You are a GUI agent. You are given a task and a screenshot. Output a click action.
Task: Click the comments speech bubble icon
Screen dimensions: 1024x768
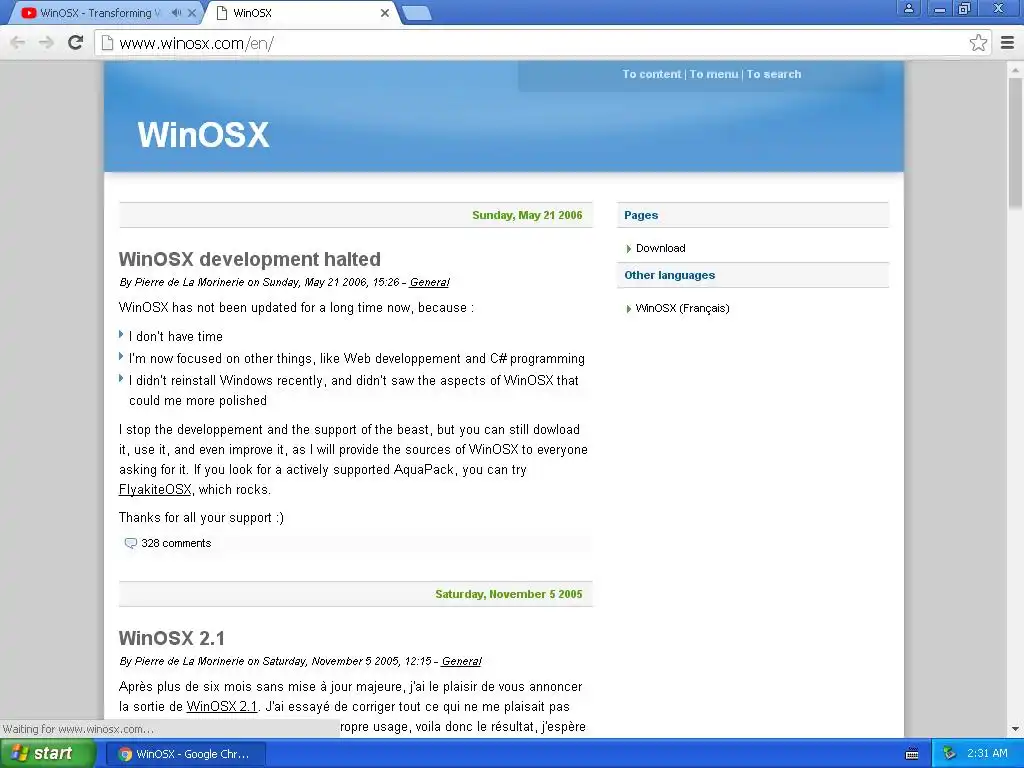[131, 543]
